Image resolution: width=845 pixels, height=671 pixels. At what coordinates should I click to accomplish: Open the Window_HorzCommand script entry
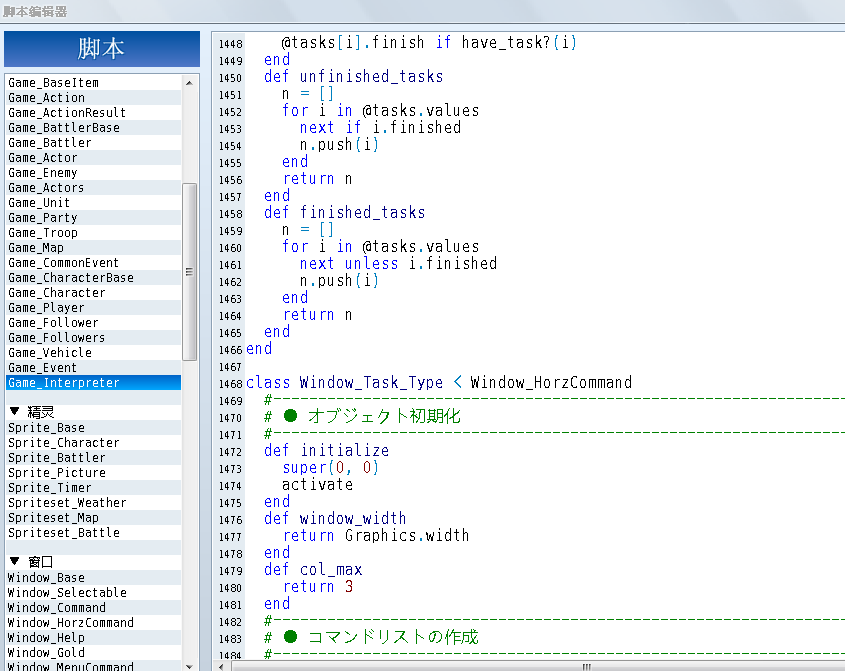tap(93, 623)
